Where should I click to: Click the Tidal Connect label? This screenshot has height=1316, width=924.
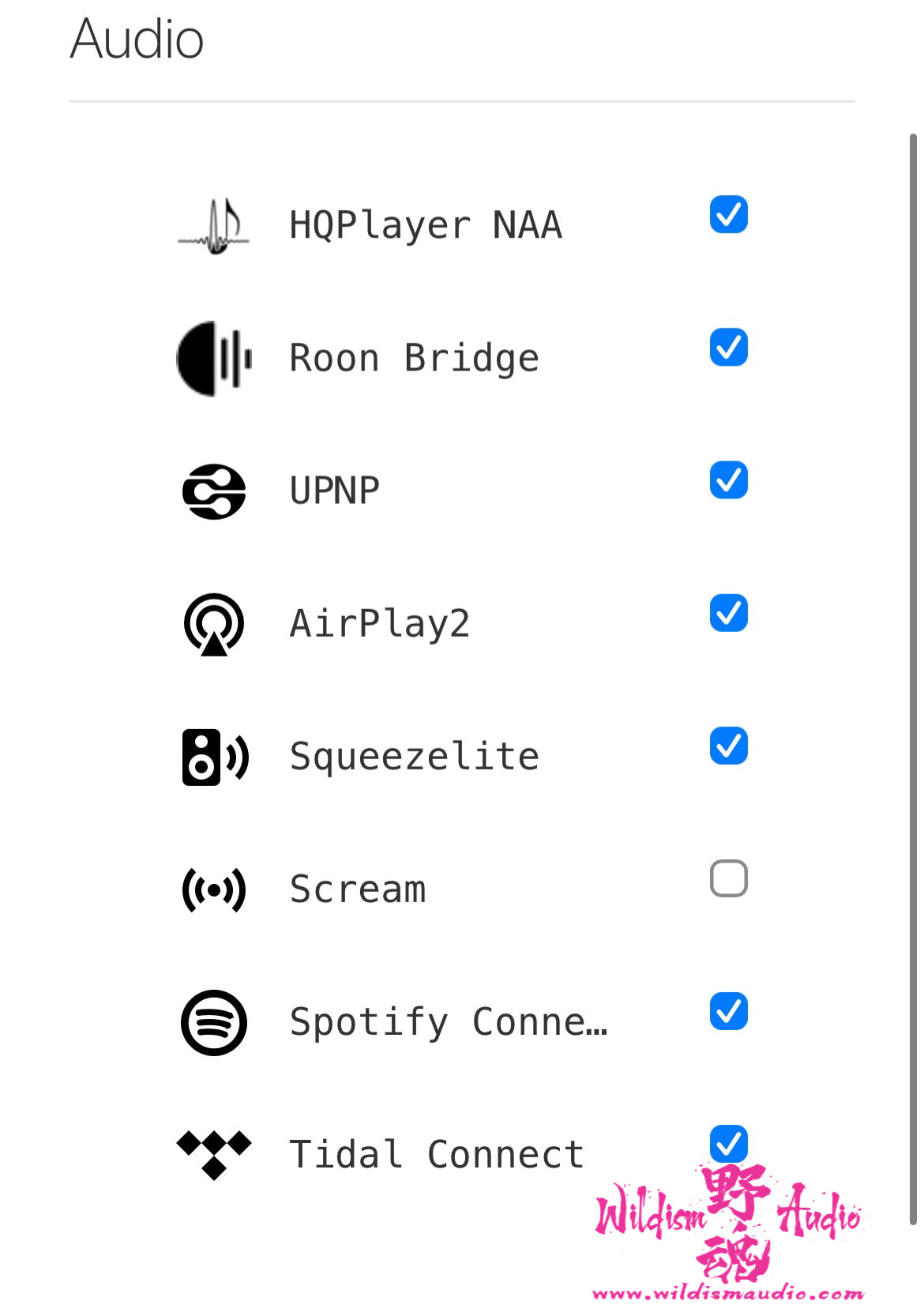437,1155
